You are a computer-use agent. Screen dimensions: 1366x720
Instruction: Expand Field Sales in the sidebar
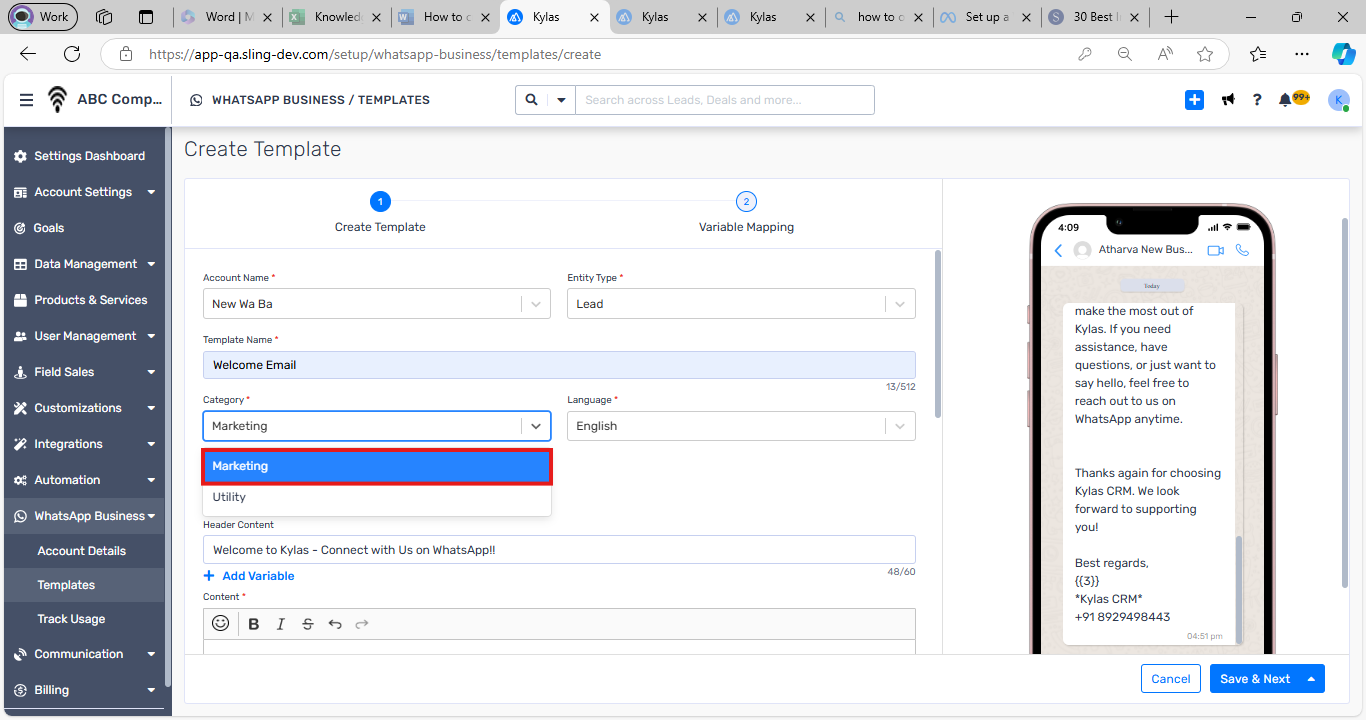[86, 372]
